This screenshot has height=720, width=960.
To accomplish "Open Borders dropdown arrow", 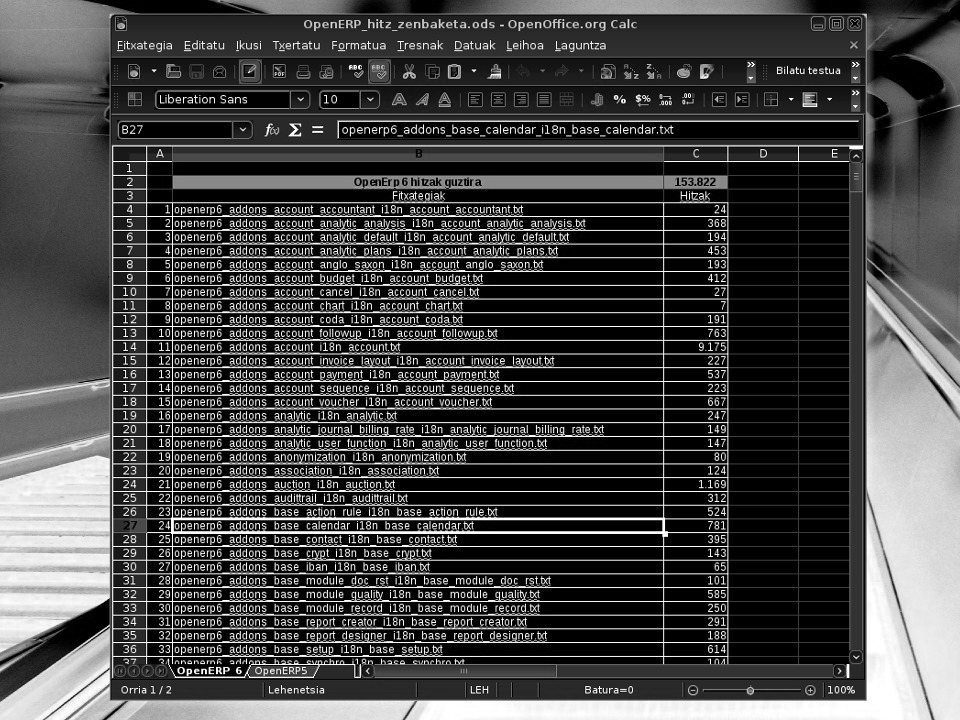I will tap(790, 99).
